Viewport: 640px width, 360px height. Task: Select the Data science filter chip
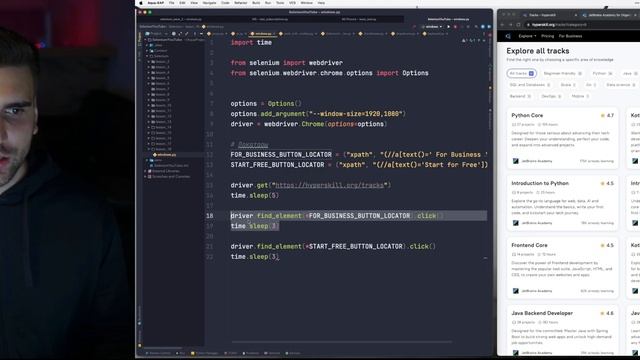point(621,85)
